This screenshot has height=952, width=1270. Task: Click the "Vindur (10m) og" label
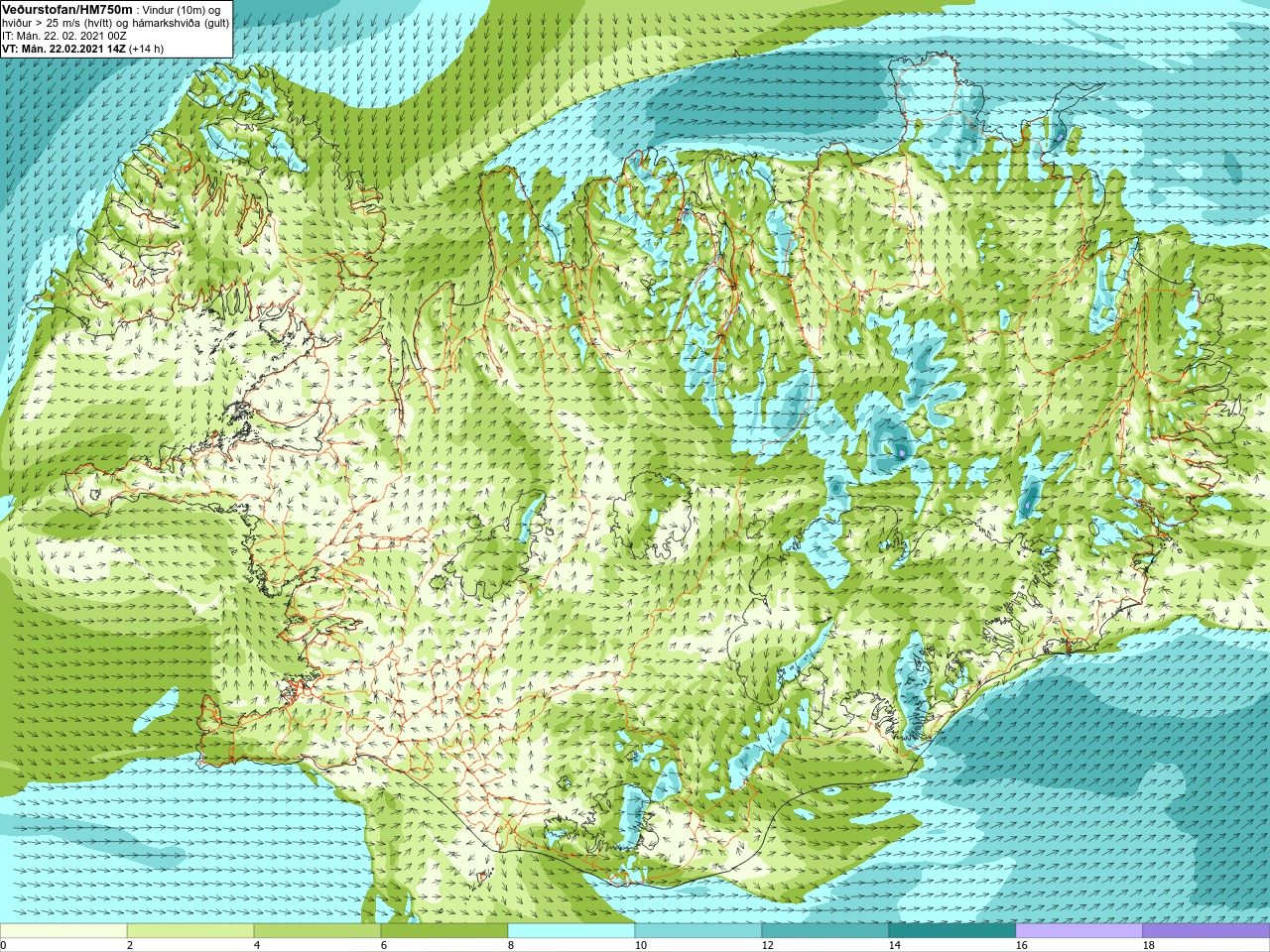pyautogui.click(x=182, y=9)
